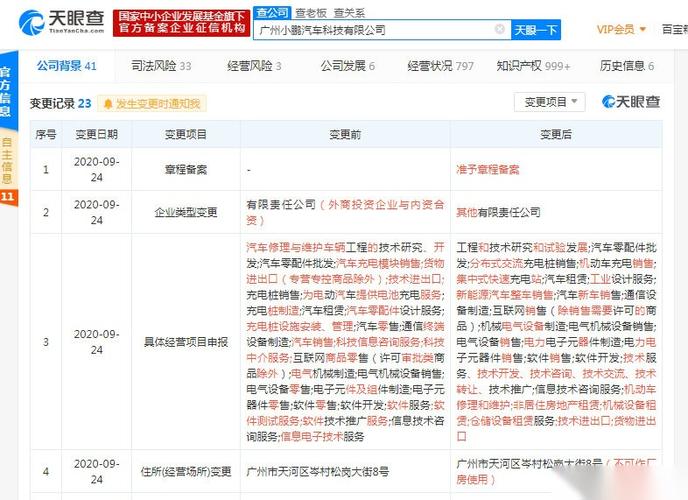Select the 自主信息 11 side tab
The image size is (688, 500).
[8, 169]
